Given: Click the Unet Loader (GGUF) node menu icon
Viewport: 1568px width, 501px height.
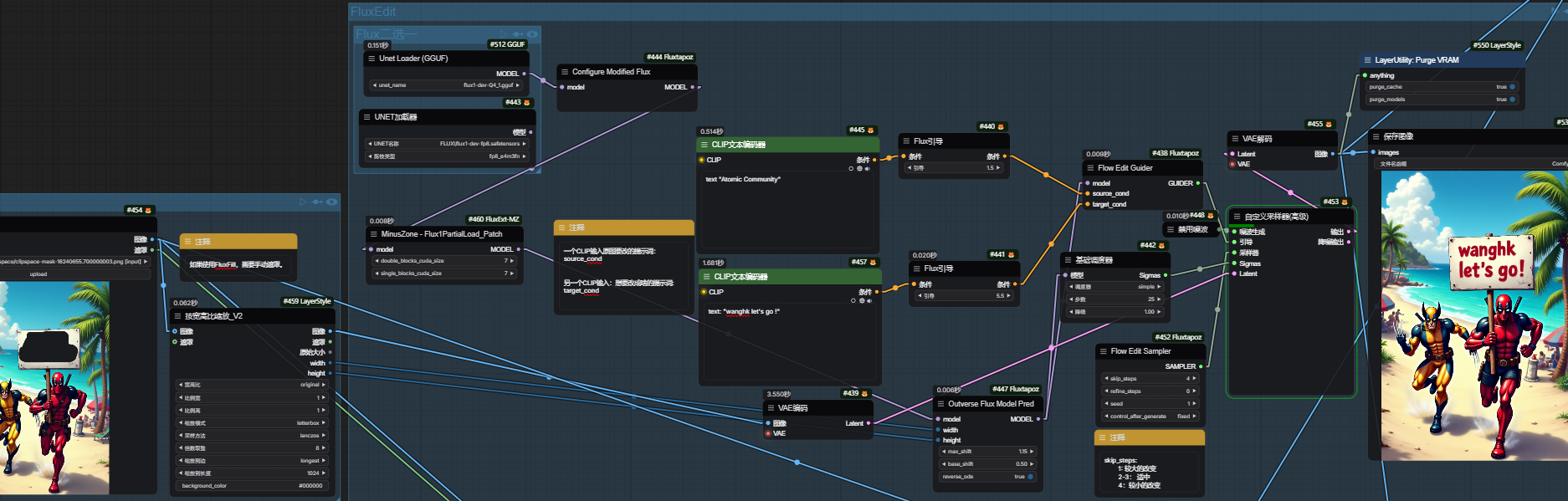Looking at the screenshot, I should (x=371, y=59).
